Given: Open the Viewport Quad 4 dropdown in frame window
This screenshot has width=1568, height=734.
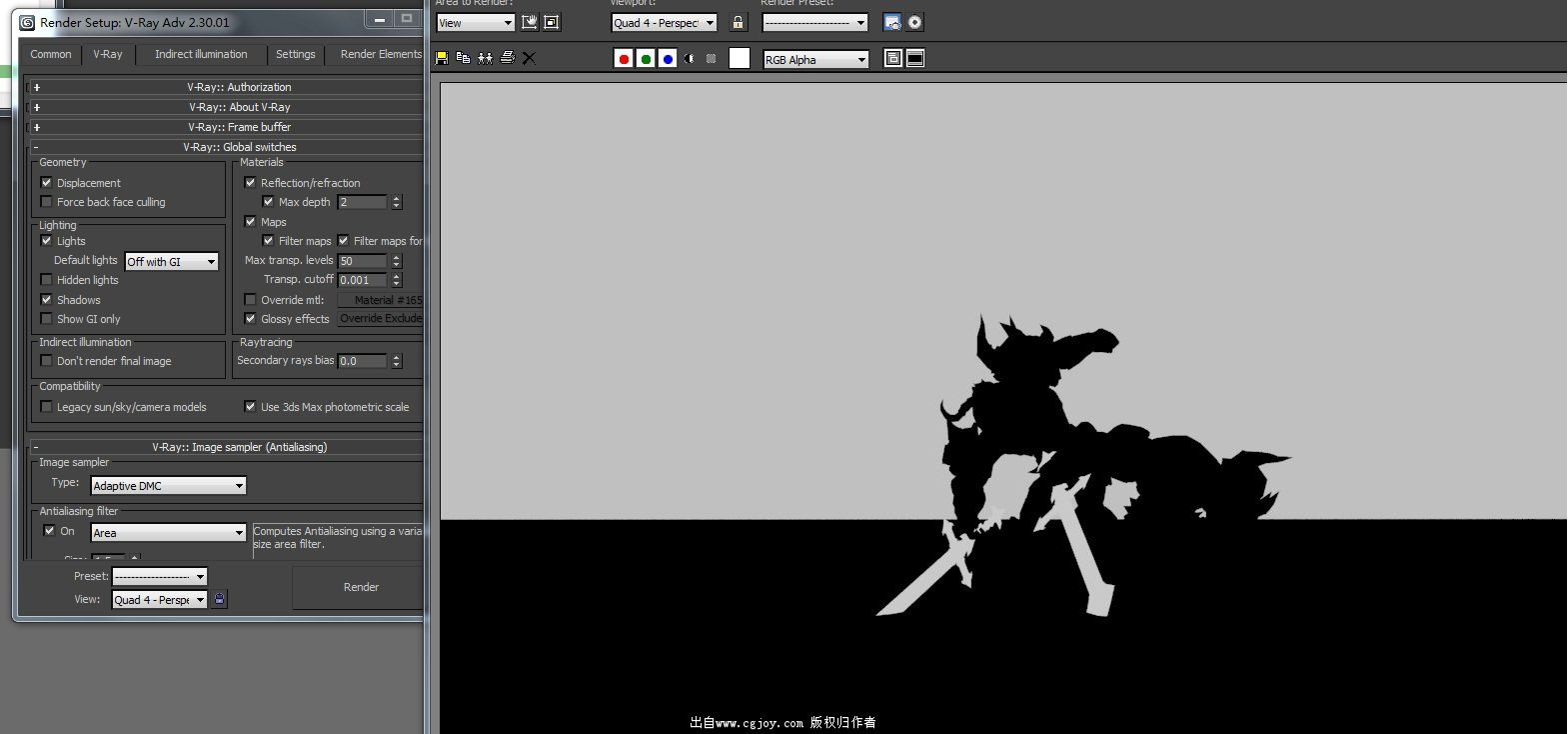Looking at the screenshot, I should click(665, 23).
